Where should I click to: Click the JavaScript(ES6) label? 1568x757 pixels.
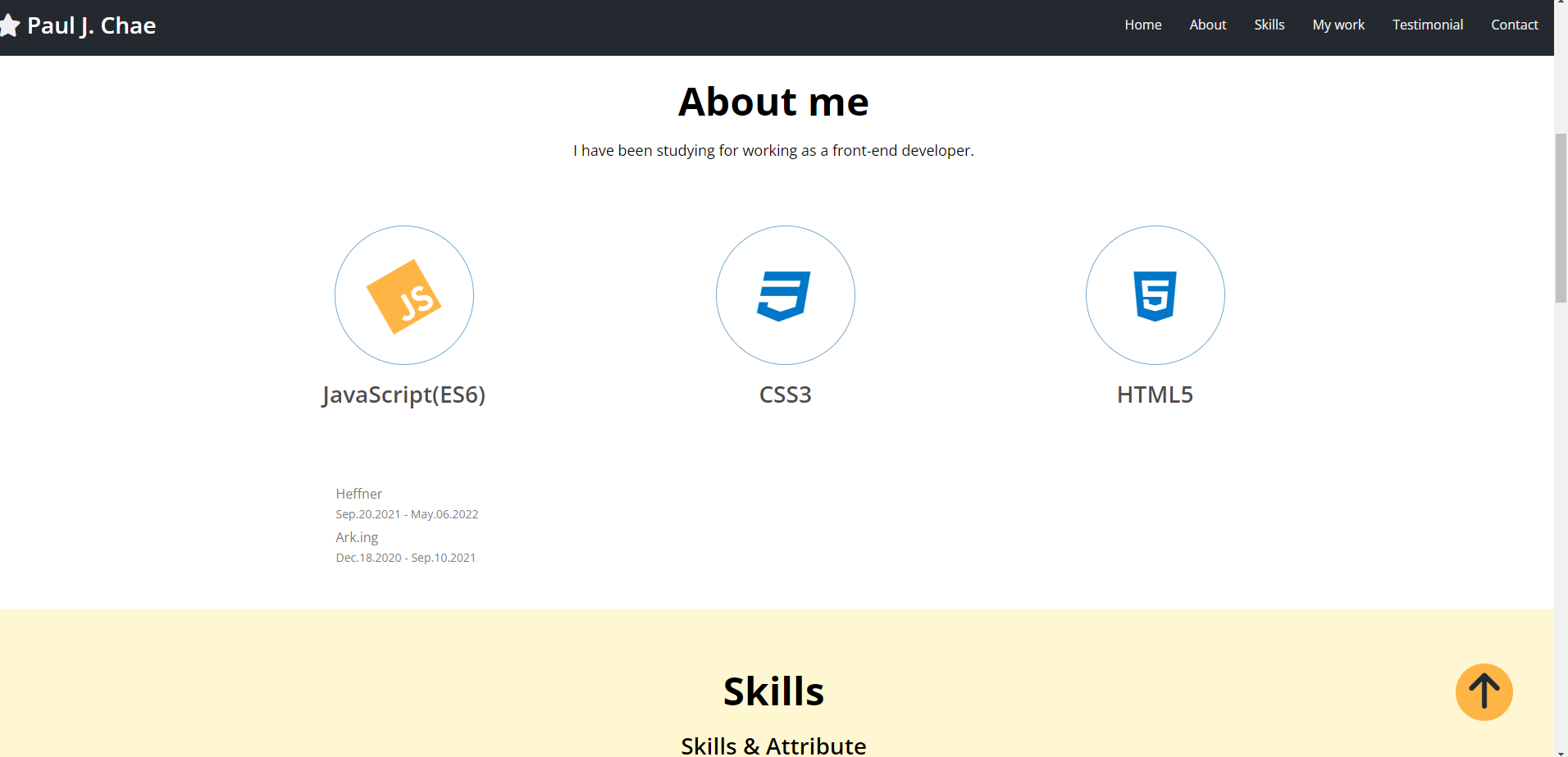[403, 394]
